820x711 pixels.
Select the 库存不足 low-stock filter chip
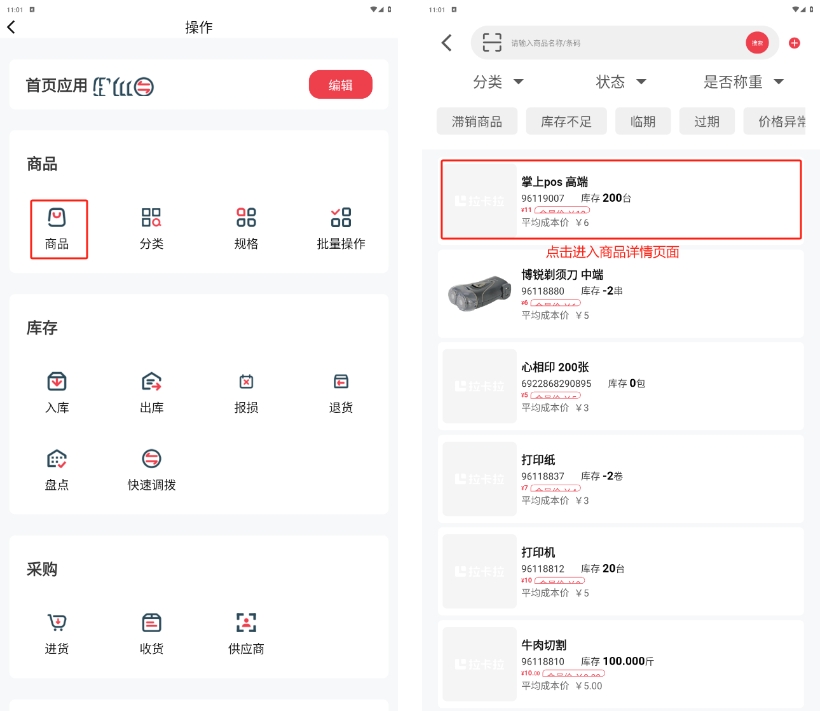[x=566, y=121]
